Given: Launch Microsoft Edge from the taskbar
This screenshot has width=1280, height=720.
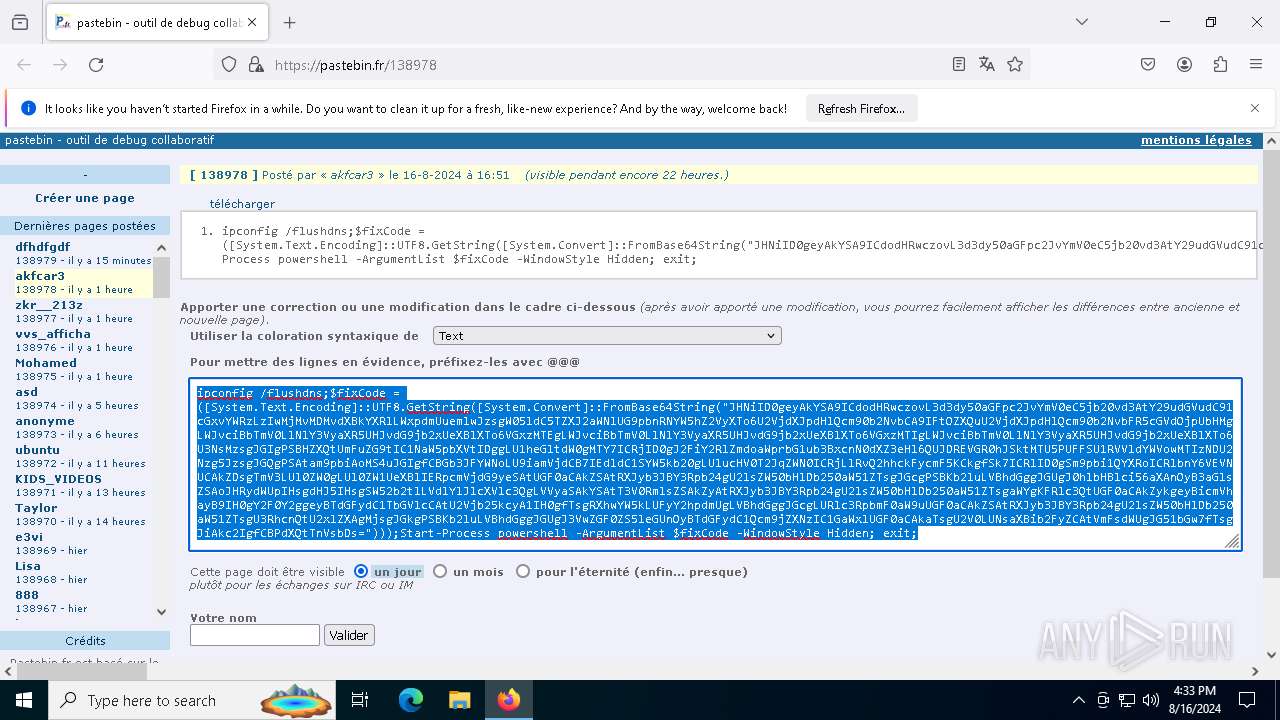Looking at the screenshot, I should 411,700.
